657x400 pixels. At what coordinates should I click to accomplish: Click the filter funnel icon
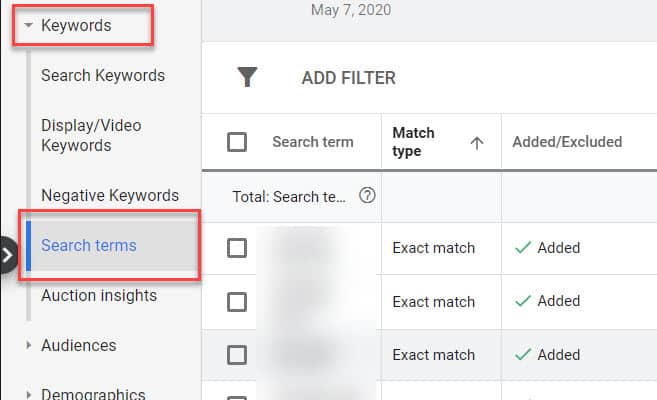(247, 77)
